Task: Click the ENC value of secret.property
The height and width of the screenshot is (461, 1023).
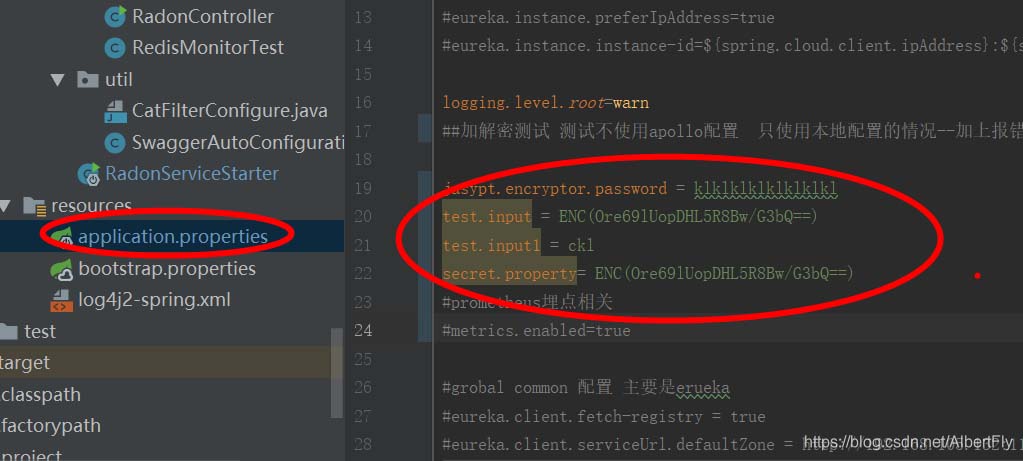Action: click(724, 273)
